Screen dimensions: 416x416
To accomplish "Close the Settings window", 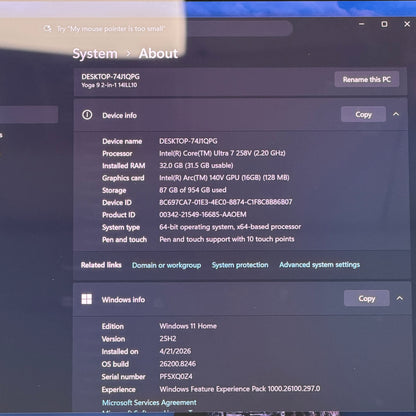I will click(x=407, y=24).
